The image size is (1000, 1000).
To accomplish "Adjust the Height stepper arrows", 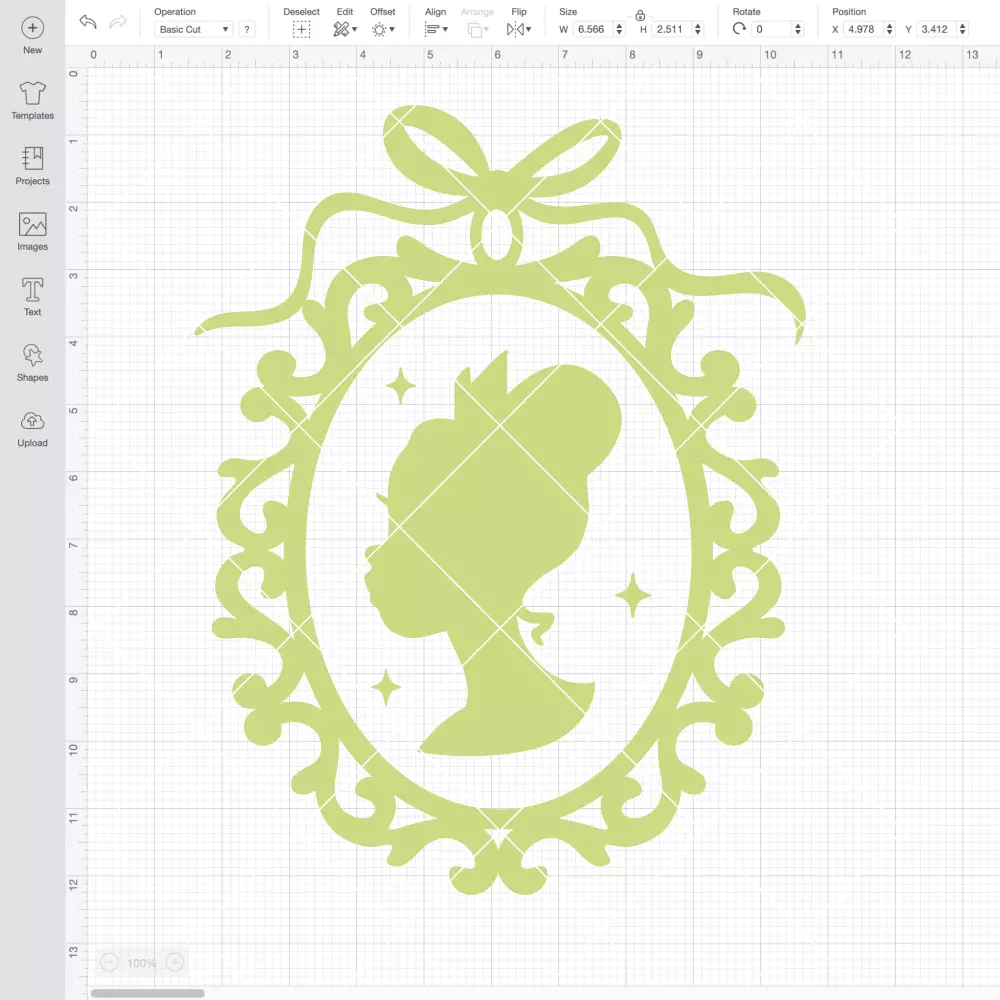I will (x=698, y=29).
